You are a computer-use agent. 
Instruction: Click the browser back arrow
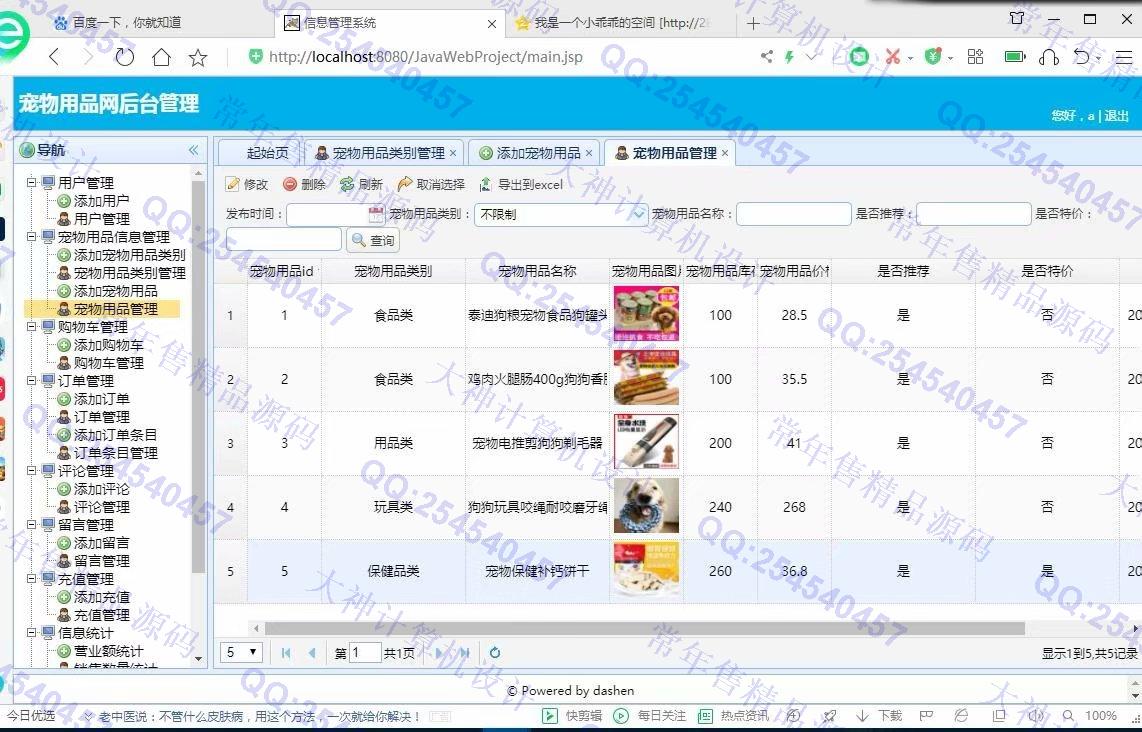(54, 57)
